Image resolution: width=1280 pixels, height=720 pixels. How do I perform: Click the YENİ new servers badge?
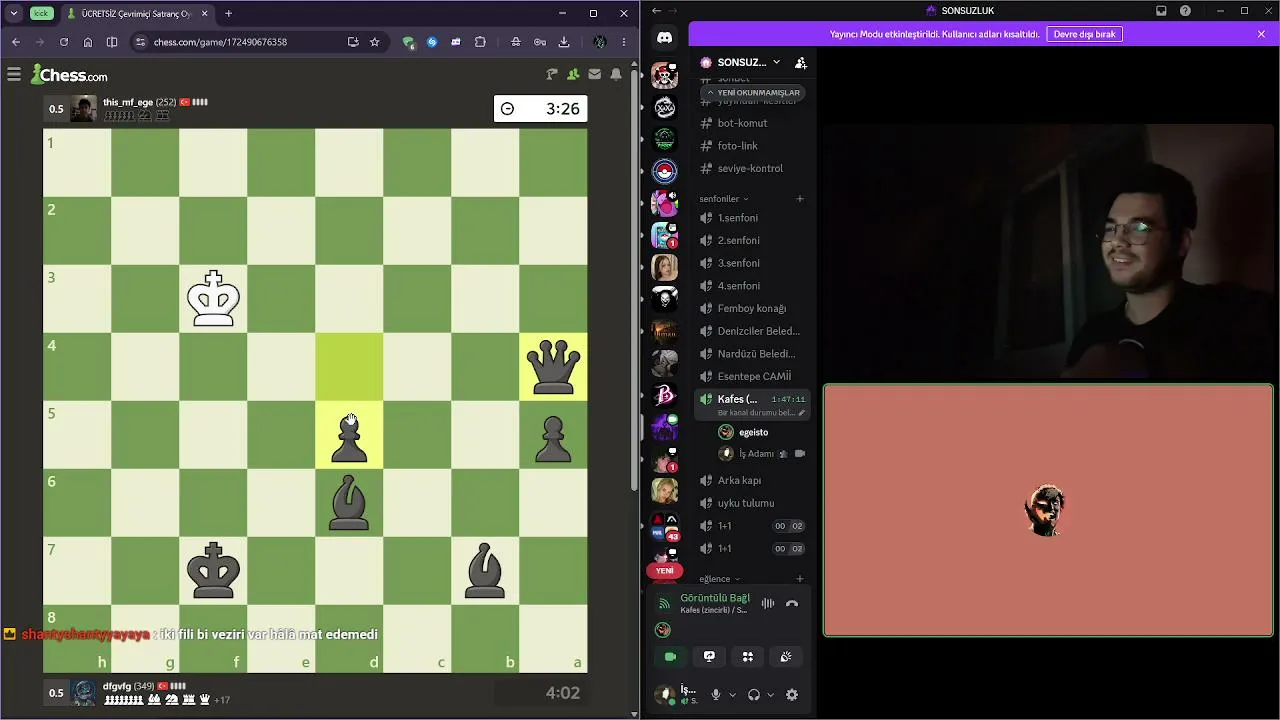(x=665, y=570)
